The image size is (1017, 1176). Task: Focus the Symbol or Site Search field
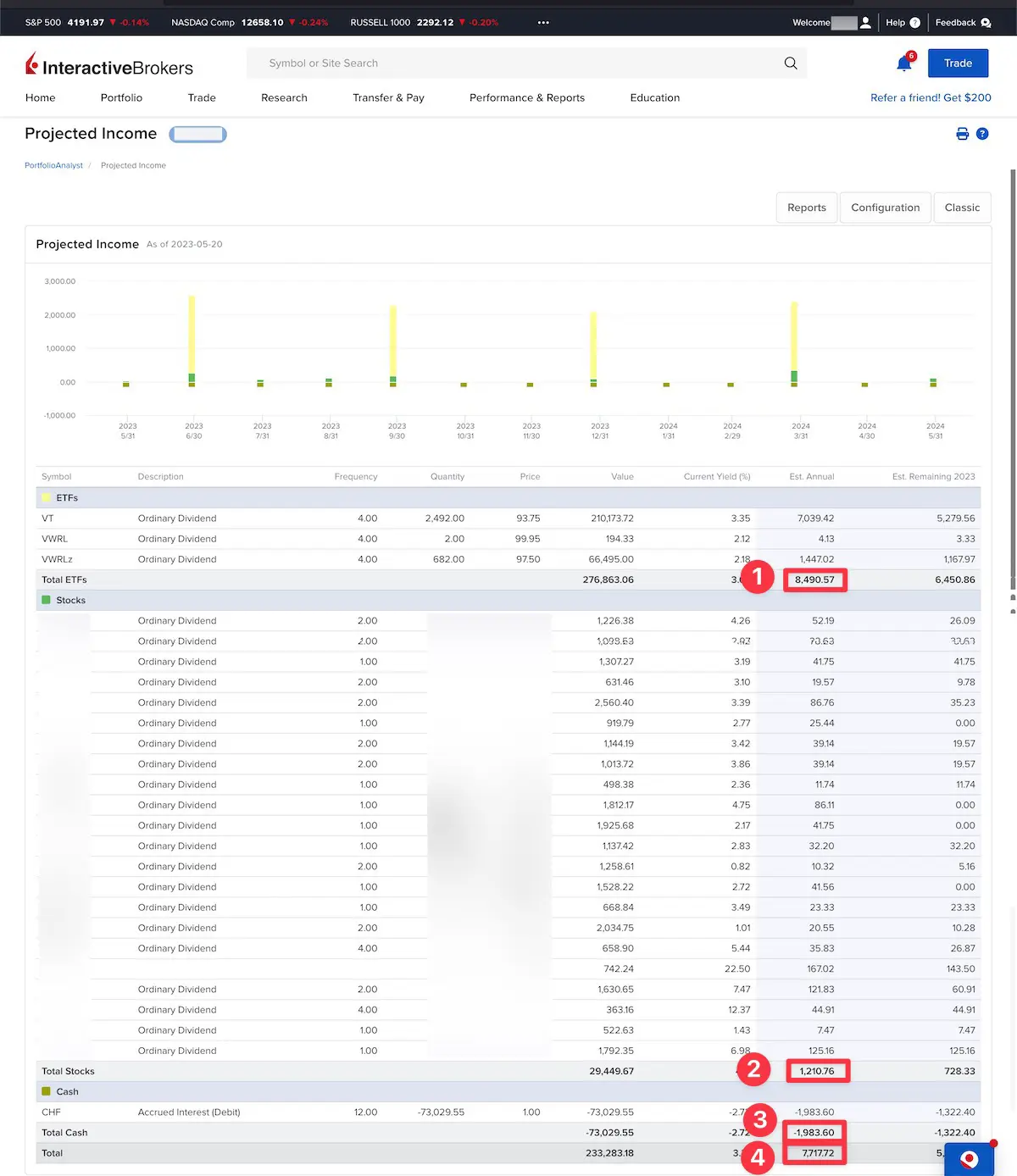point(525,64)
